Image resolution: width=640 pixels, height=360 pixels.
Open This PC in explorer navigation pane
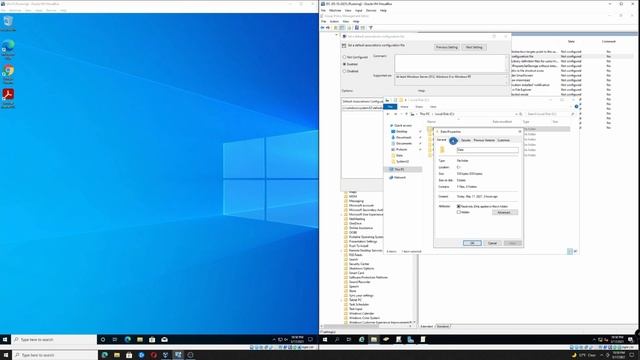pyautogui.click(x=399, y=169)
